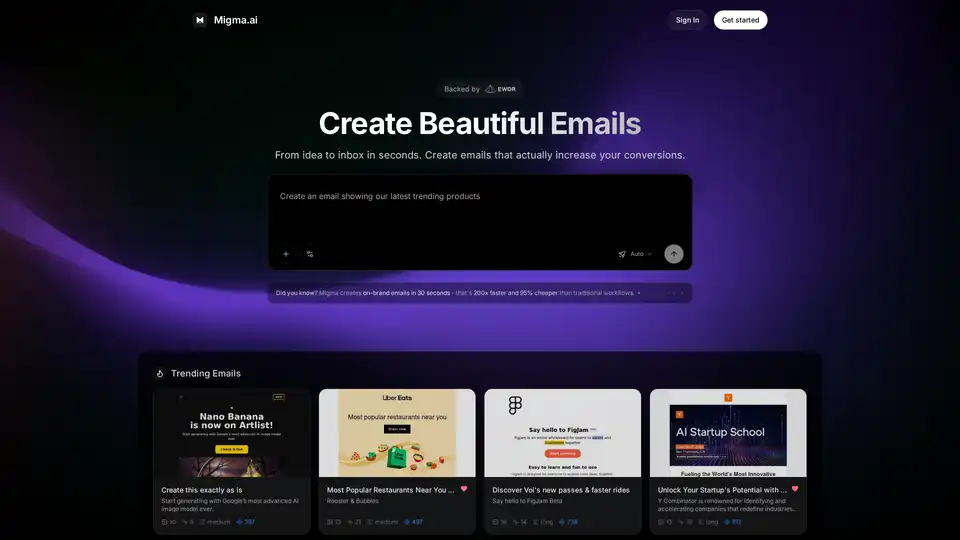The image size is (960, 540).
Task: Click the previous arrow in Did you know banner
Action: (x=671, y=293)
